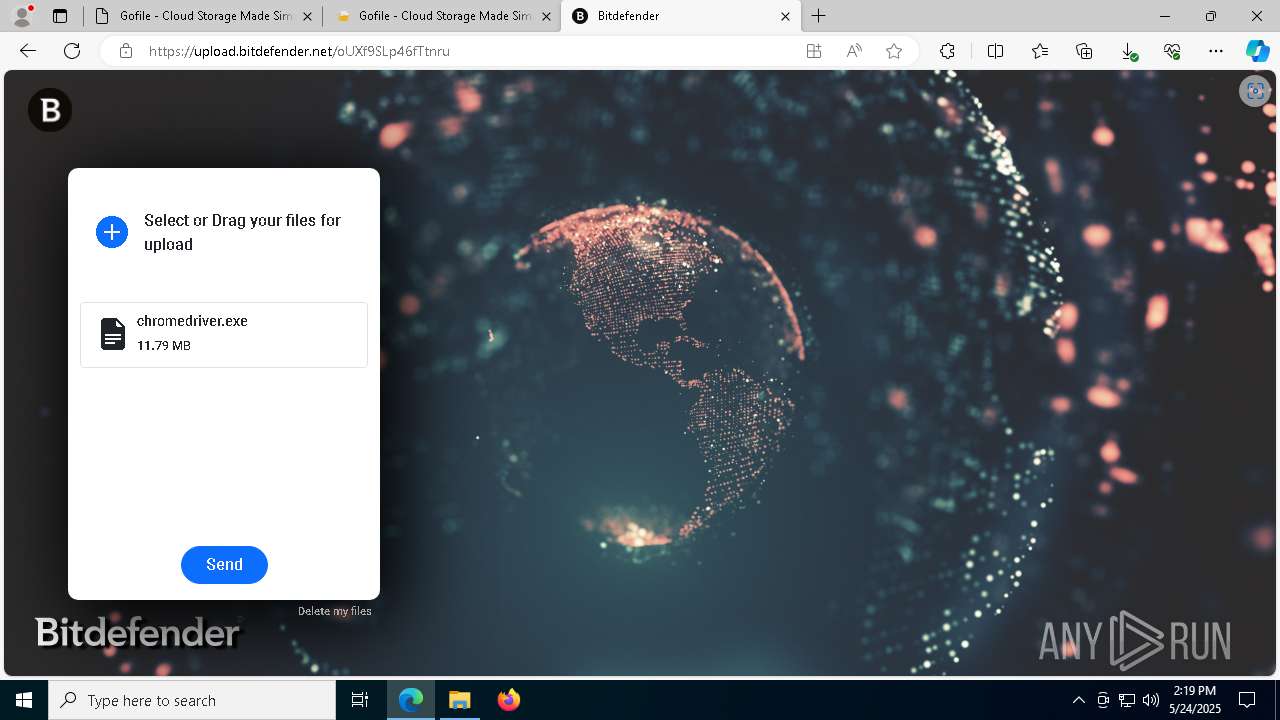1280x720 pixels.
Task: Close the Bitdefender tab
Action: (x=785, y=16)
